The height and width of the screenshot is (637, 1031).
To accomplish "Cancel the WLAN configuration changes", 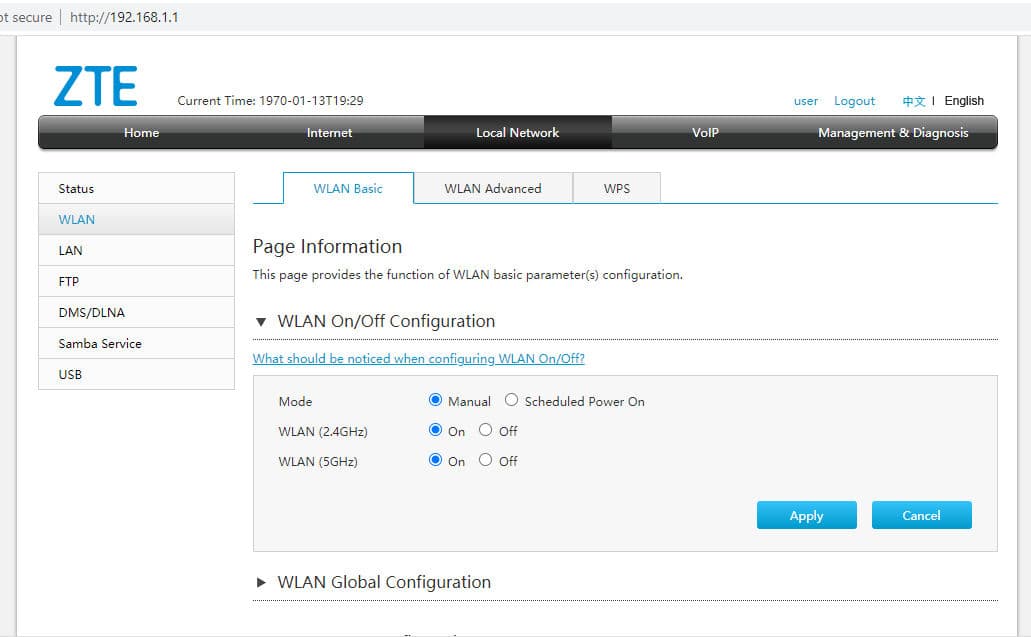I will tap(921, 515).
